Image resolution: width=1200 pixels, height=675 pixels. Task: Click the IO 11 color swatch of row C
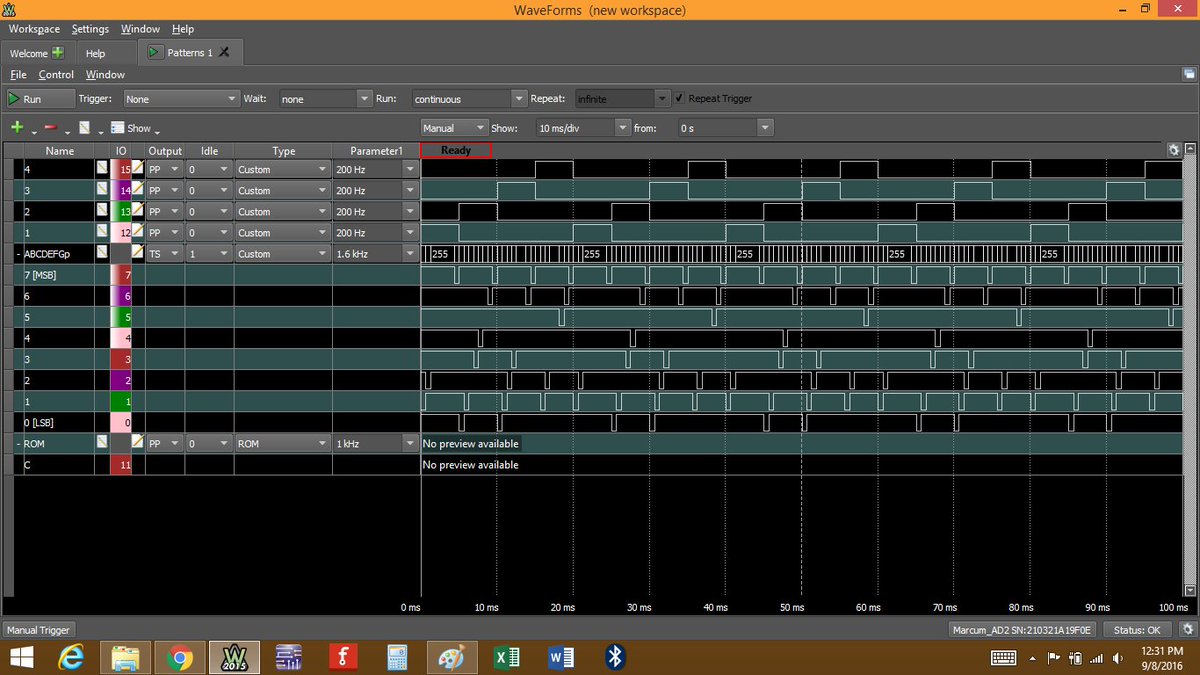click(x=121, y=464)
